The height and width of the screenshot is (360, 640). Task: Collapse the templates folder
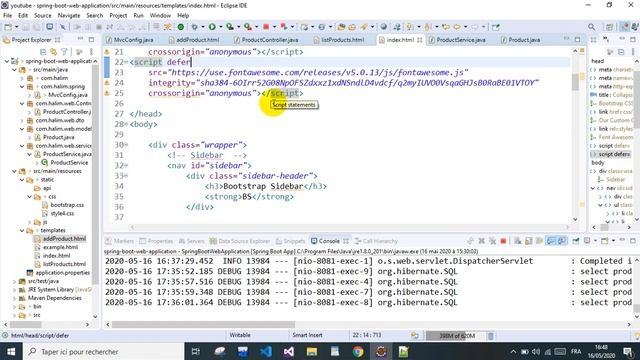22,230
